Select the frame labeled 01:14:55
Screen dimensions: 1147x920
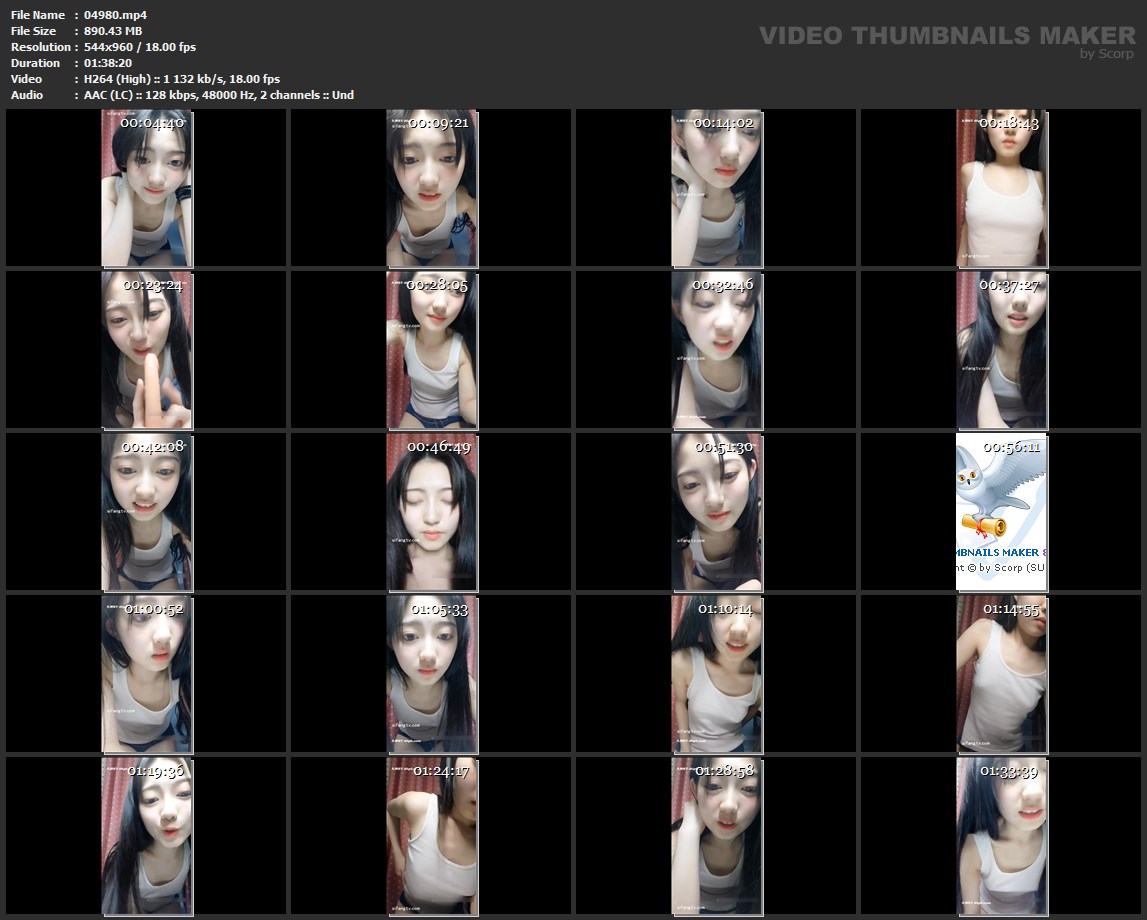[x=1002, y=674]
